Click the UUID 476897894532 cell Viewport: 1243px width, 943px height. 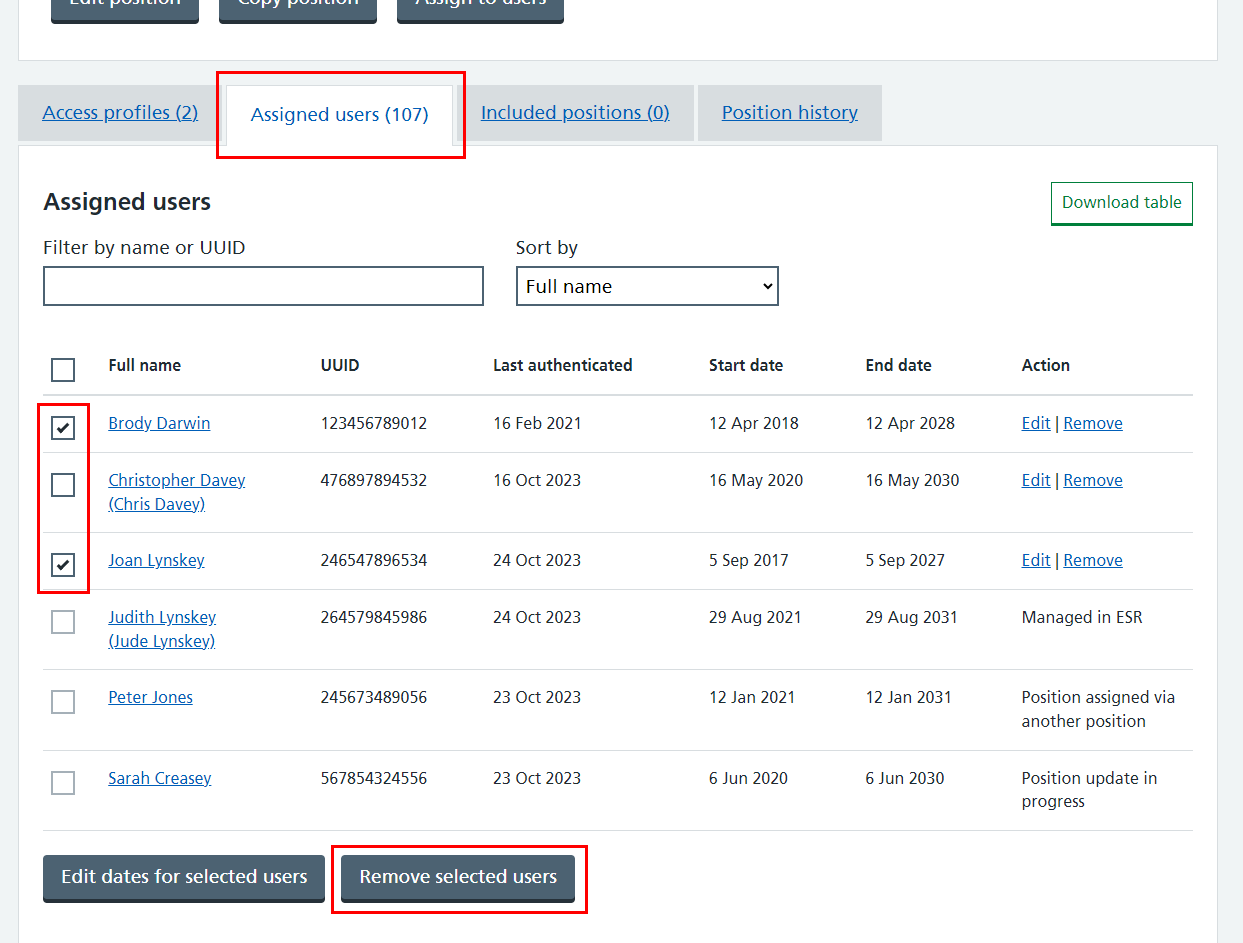(x=374, y=480)
